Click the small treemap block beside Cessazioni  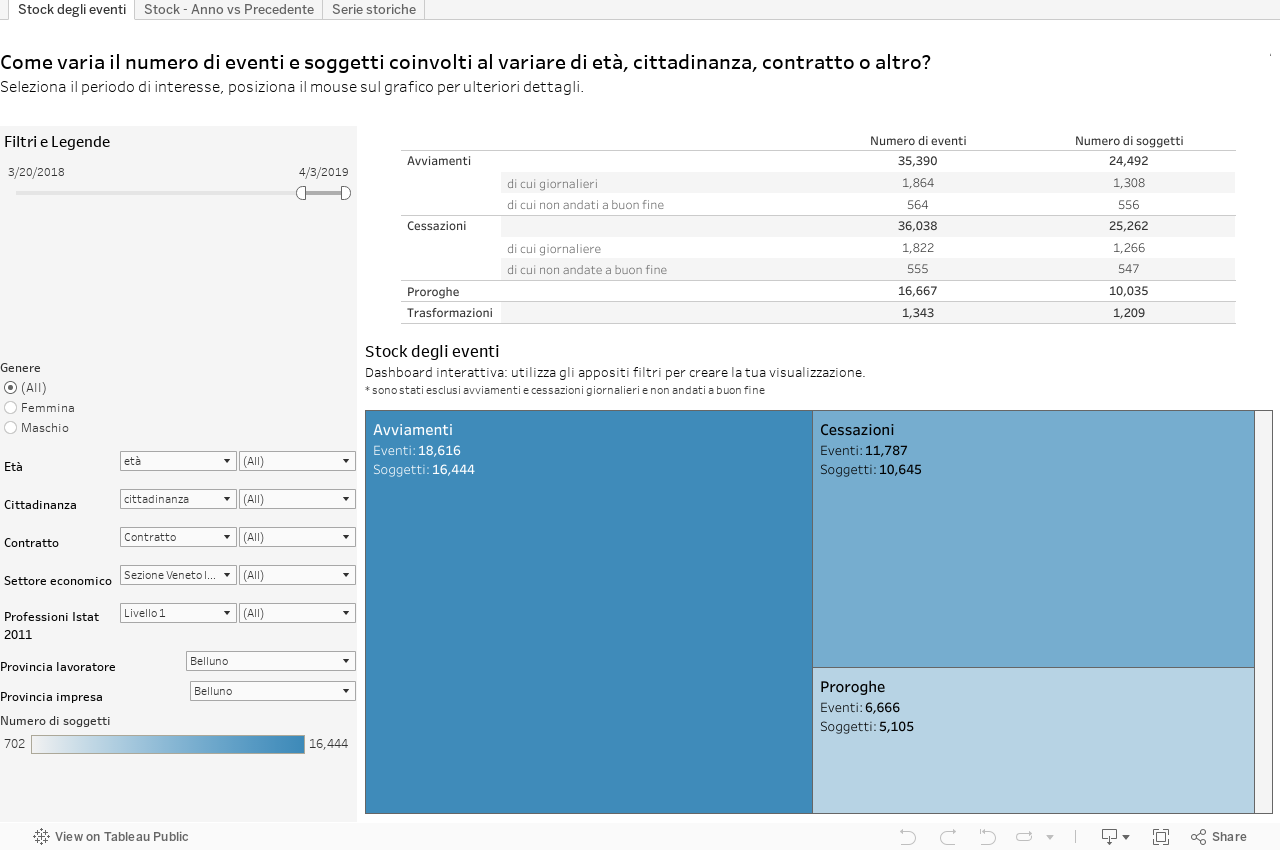[1263, 612]
